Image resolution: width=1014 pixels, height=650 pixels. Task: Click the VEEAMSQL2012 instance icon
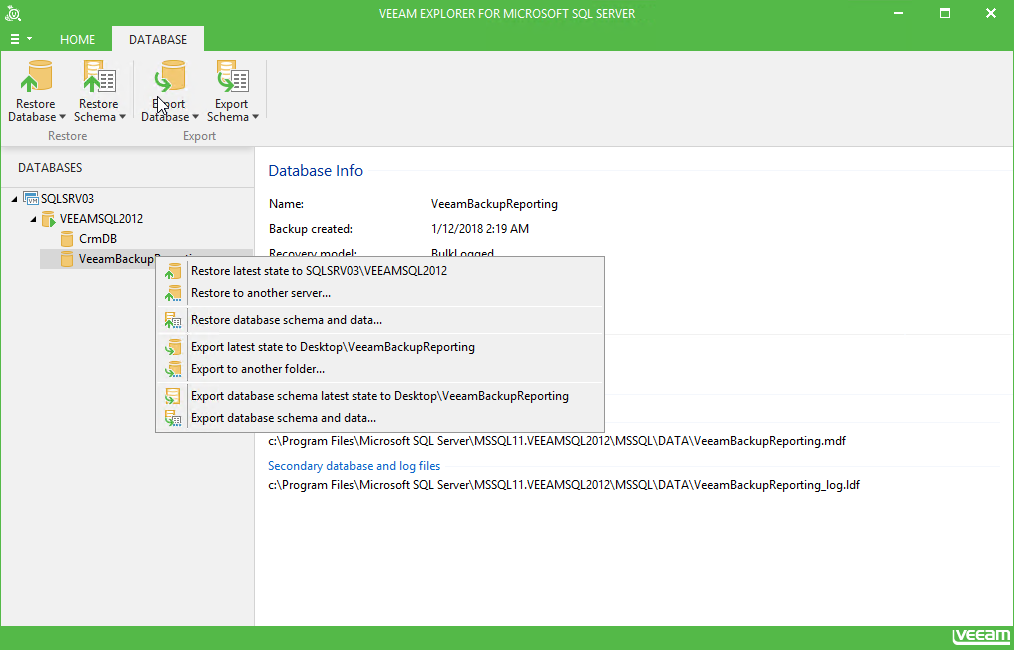(49, 219)
